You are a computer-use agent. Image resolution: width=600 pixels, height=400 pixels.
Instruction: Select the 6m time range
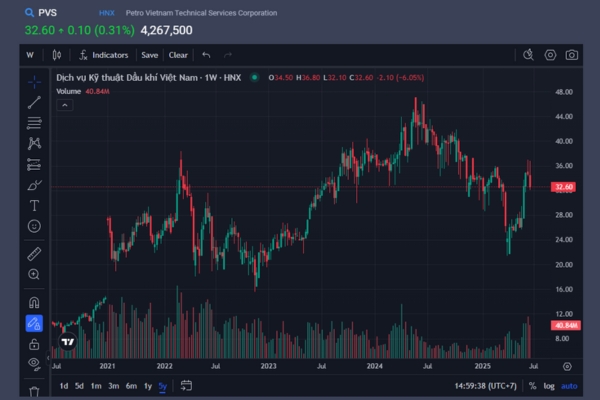[131, 386]
